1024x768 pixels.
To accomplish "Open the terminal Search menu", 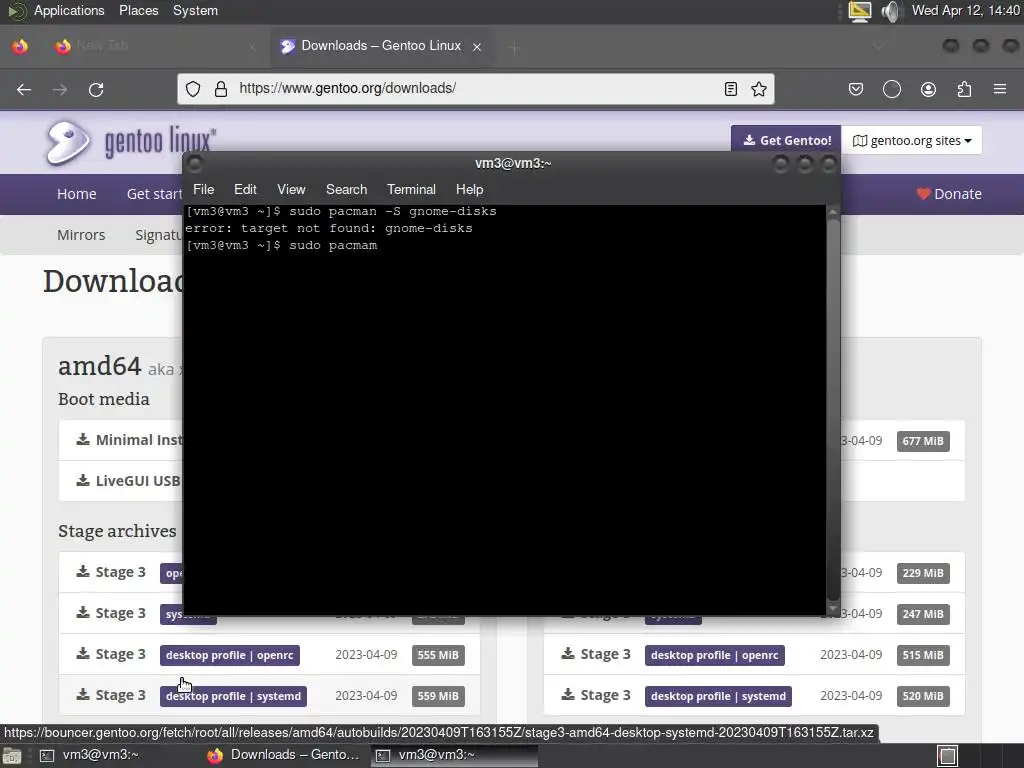I will point(346,189).
